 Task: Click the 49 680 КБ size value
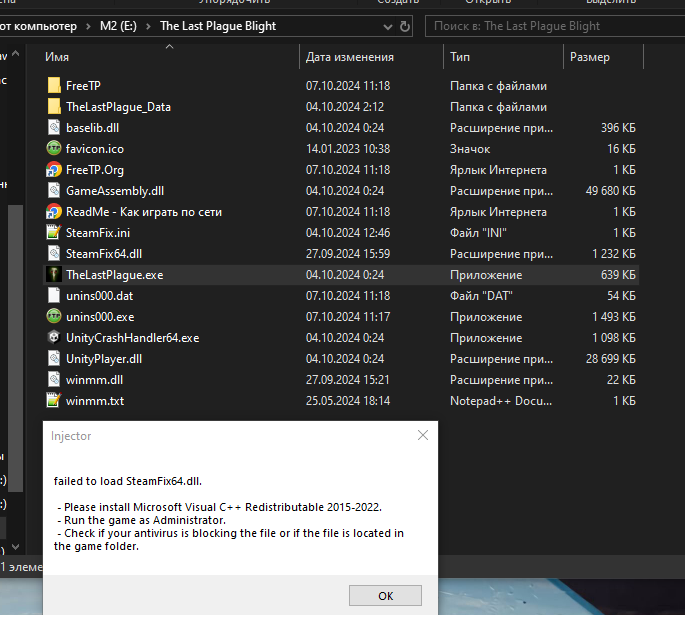(611, 191)
